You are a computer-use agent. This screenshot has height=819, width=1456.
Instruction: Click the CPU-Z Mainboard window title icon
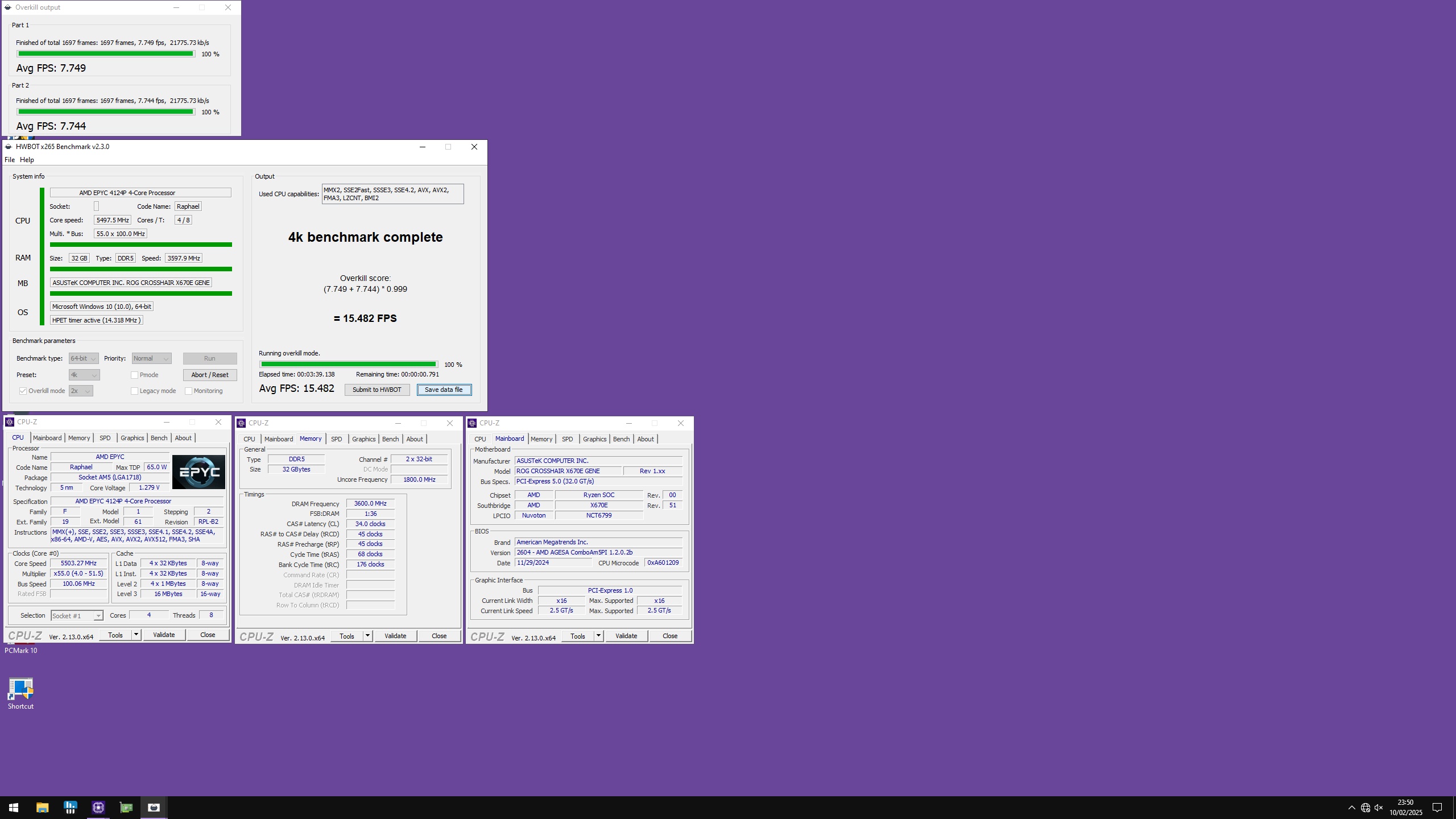click(472, 423)
